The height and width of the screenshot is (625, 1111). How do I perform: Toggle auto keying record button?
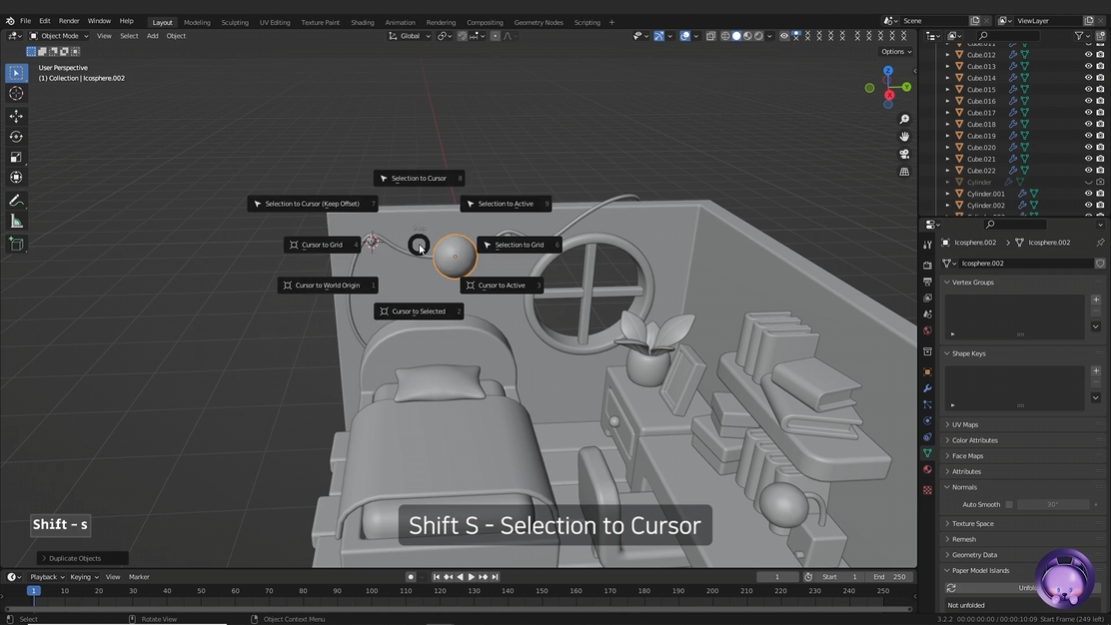410,577
